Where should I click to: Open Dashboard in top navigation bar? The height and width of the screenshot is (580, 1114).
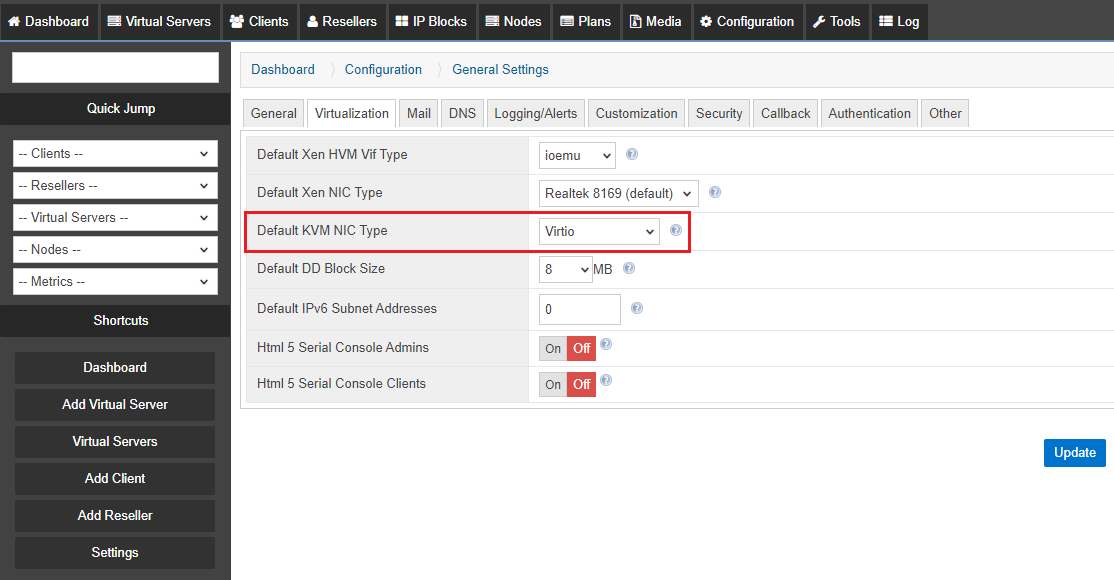point(48,21)
